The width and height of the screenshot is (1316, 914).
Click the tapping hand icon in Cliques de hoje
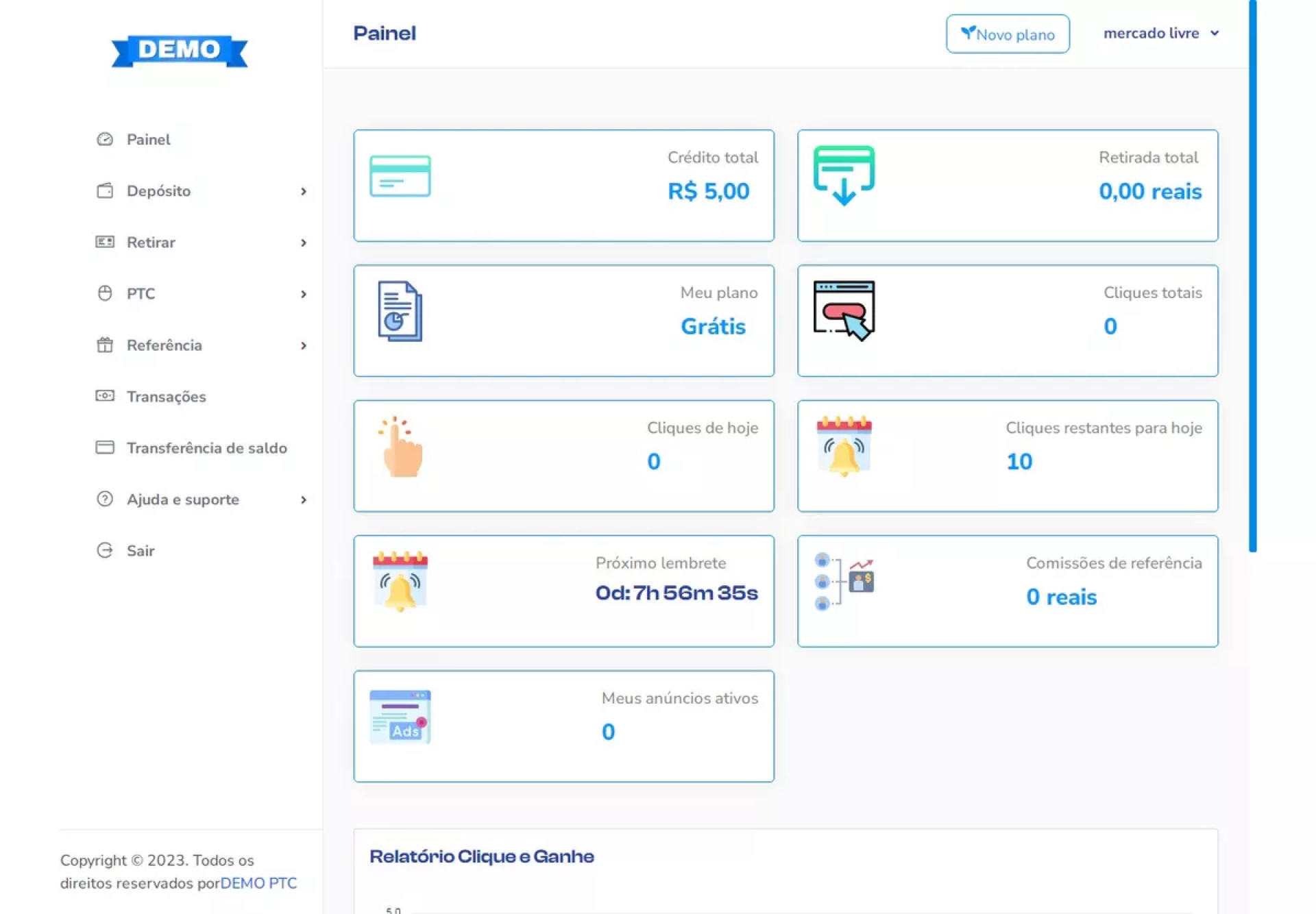(x=402, y=447)
